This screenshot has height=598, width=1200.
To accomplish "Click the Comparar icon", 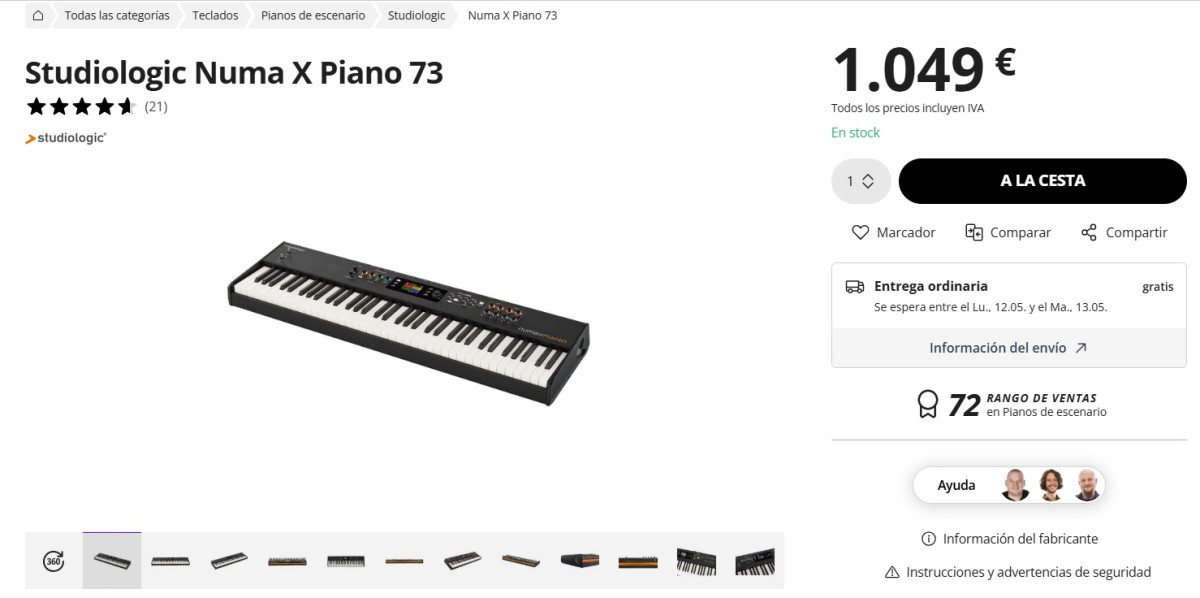I will pyautogui.click(x=974, y=232).
